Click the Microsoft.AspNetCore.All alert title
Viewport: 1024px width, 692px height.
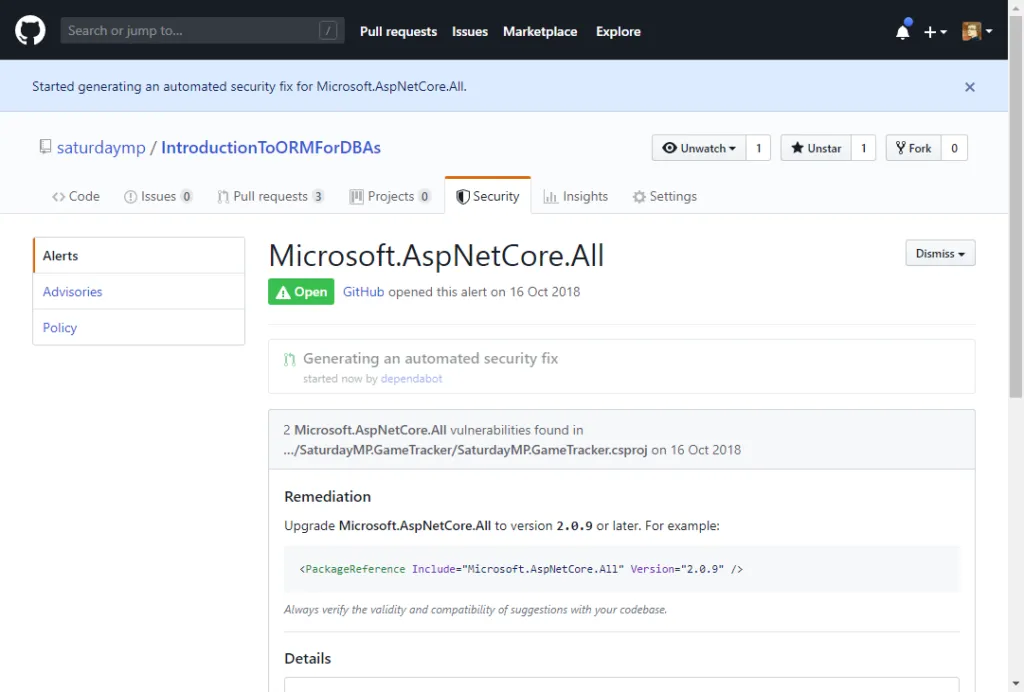click(436, 256)
